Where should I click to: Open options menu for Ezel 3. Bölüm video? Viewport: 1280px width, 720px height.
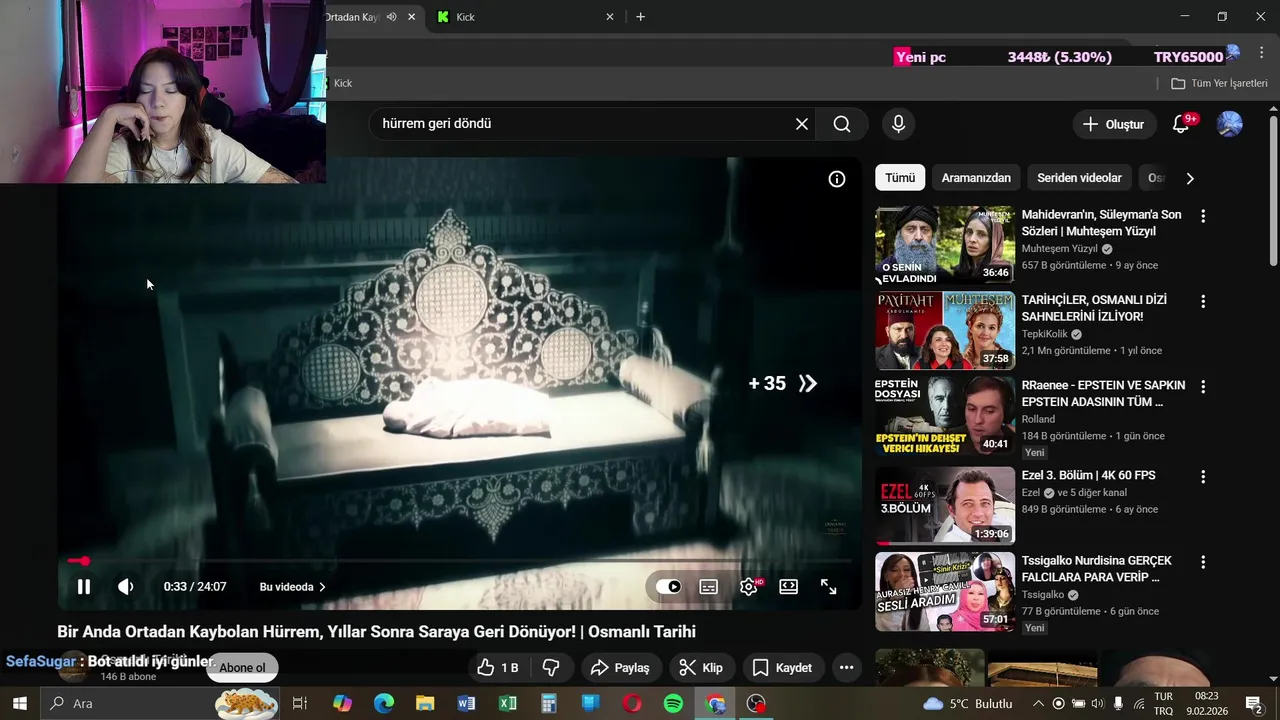tap(1203, 477)
